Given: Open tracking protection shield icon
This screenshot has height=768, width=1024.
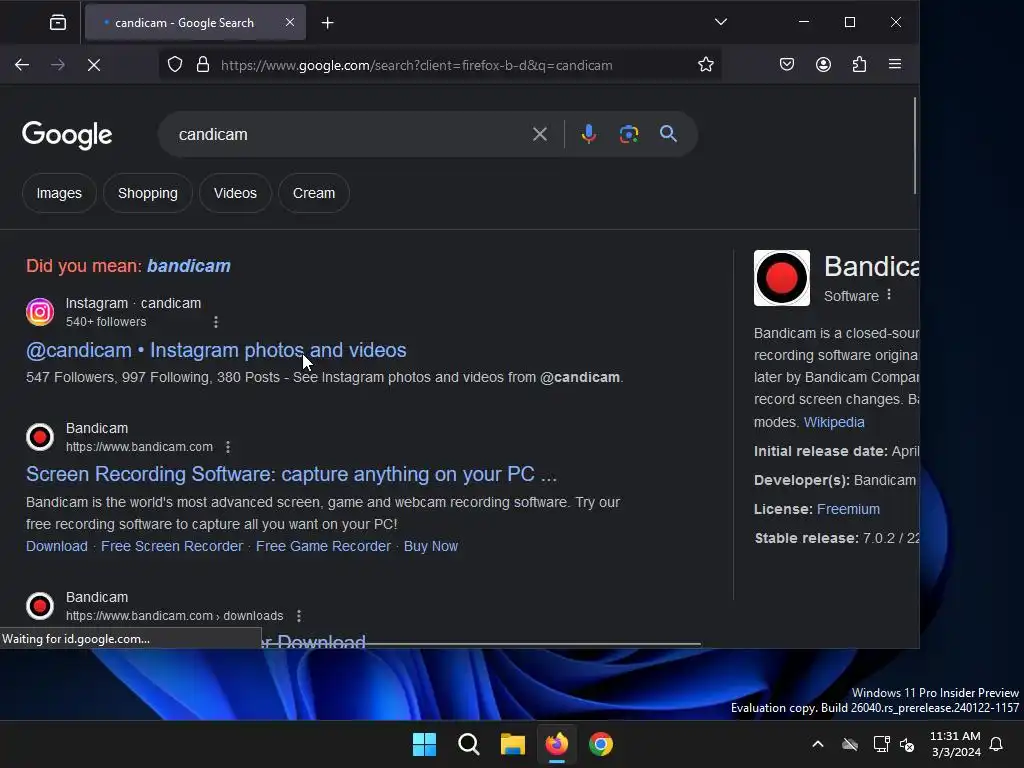Looking at the screenshot, I should pos(175,65).
